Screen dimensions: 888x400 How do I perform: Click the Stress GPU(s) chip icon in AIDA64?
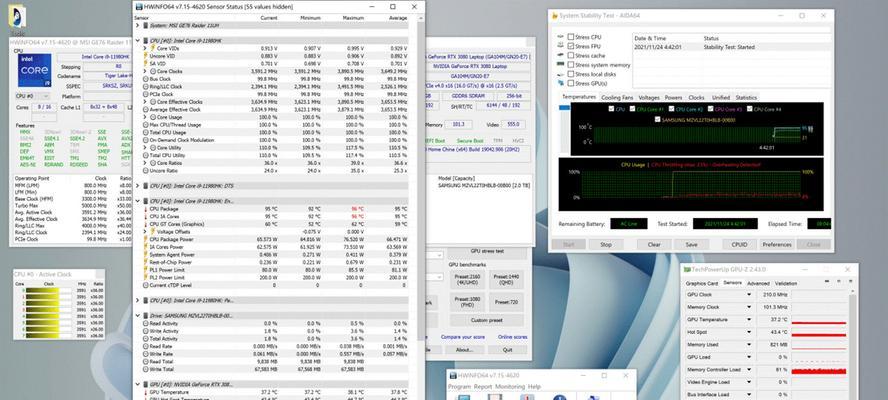point(561,83)
